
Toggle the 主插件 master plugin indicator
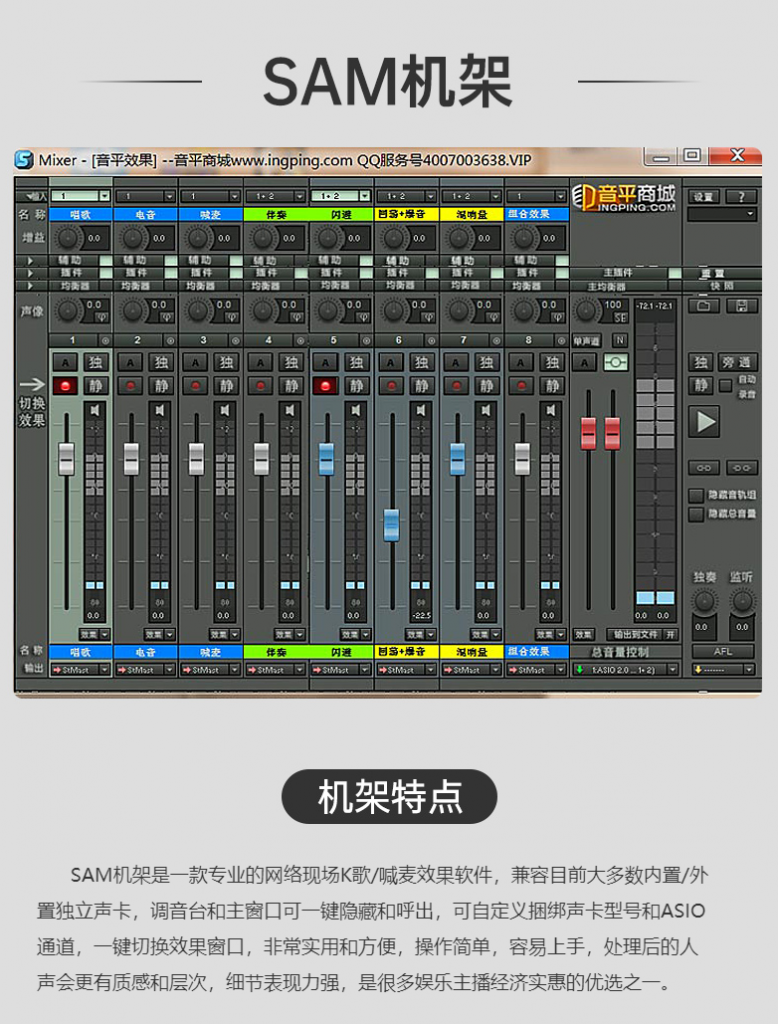click(x=675, y=274)
